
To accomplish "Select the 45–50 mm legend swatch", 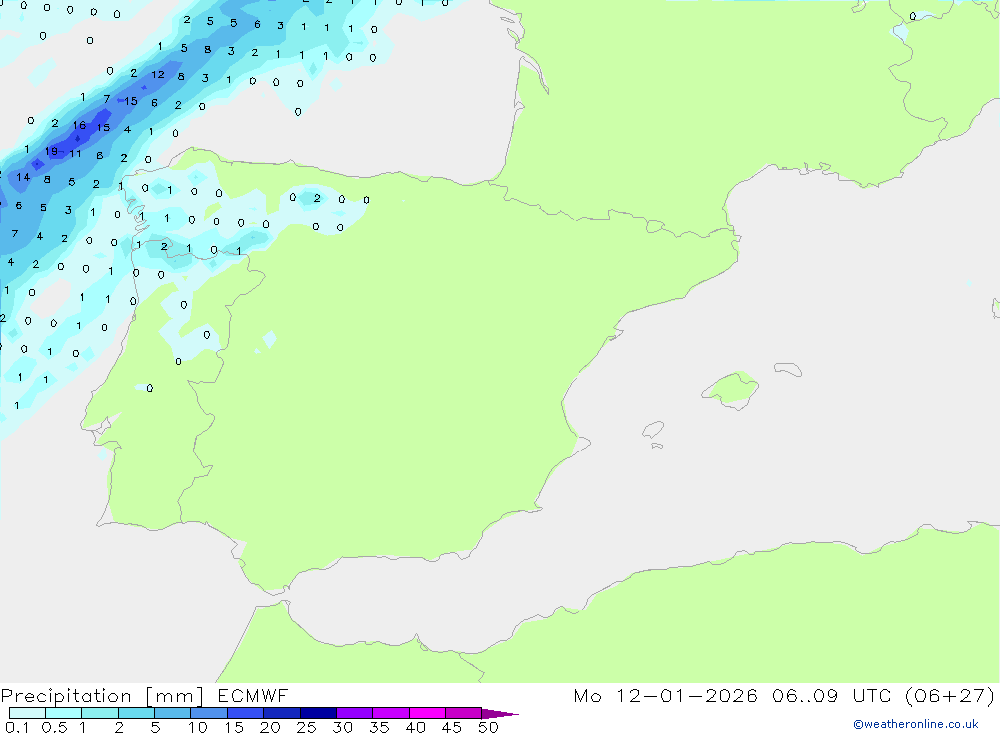I will [x=463, y=713].
